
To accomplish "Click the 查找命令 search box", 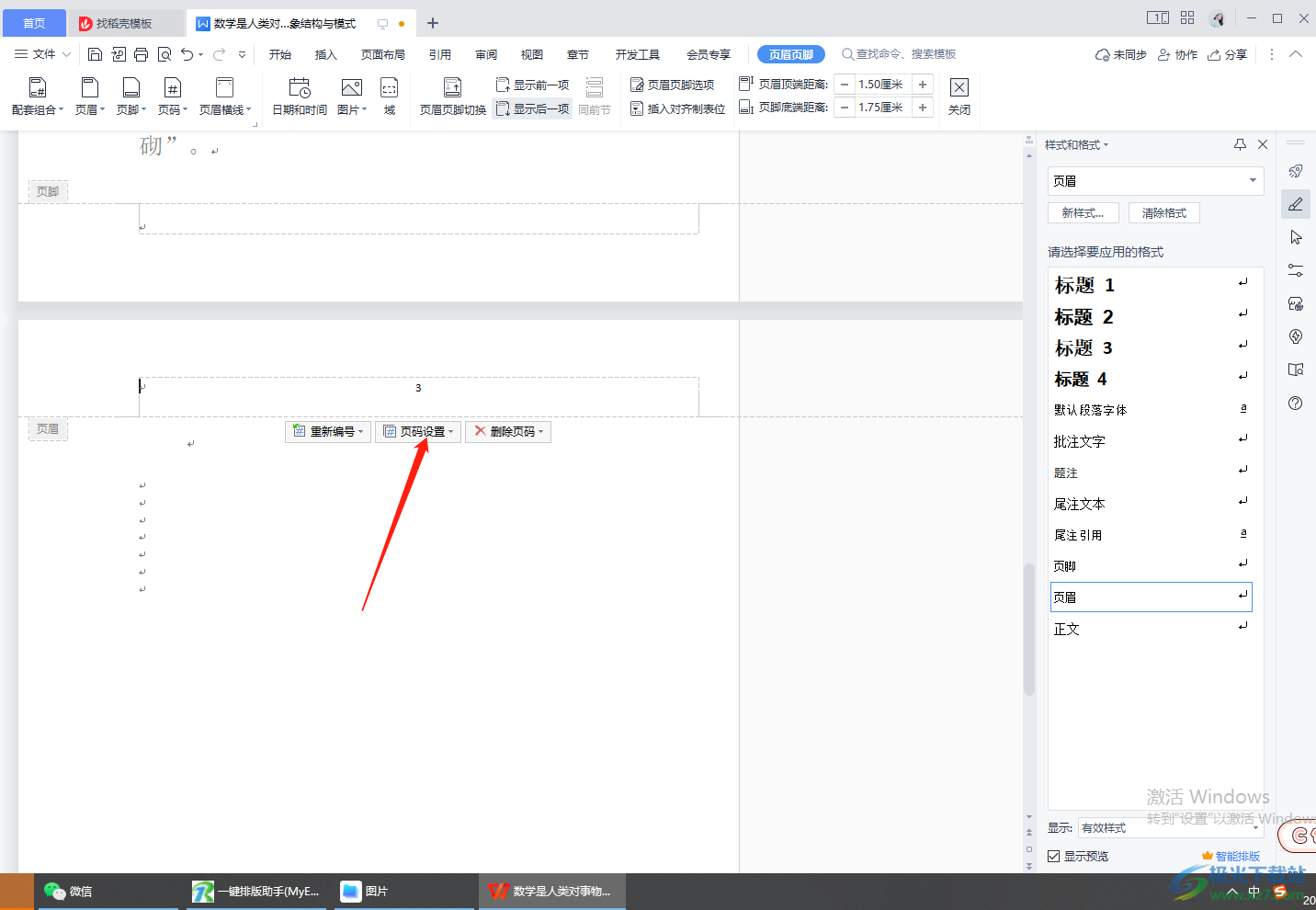I will tap(900, 55).
